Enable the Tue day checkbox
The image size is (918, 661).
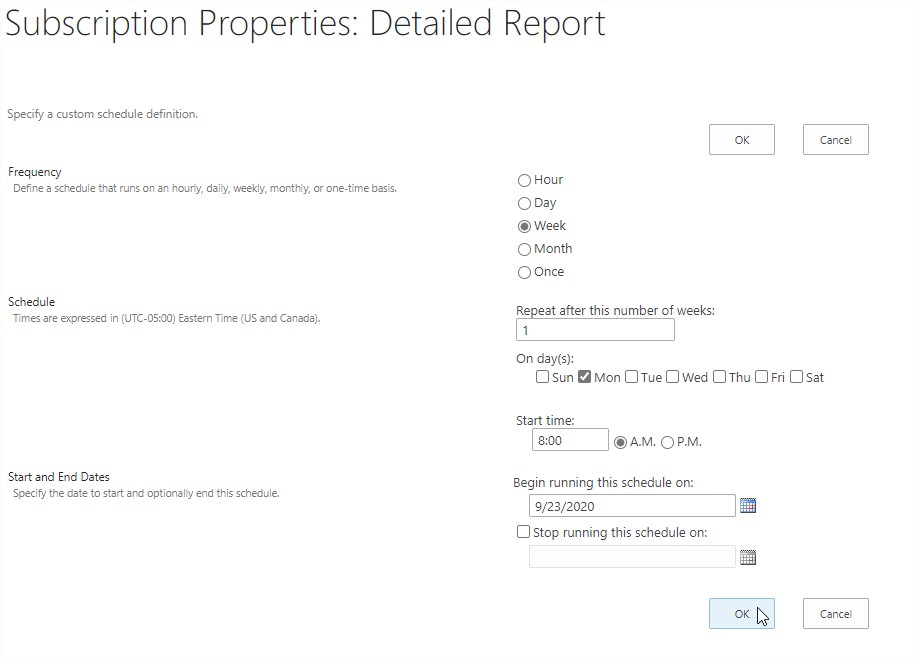coord(631,376)
